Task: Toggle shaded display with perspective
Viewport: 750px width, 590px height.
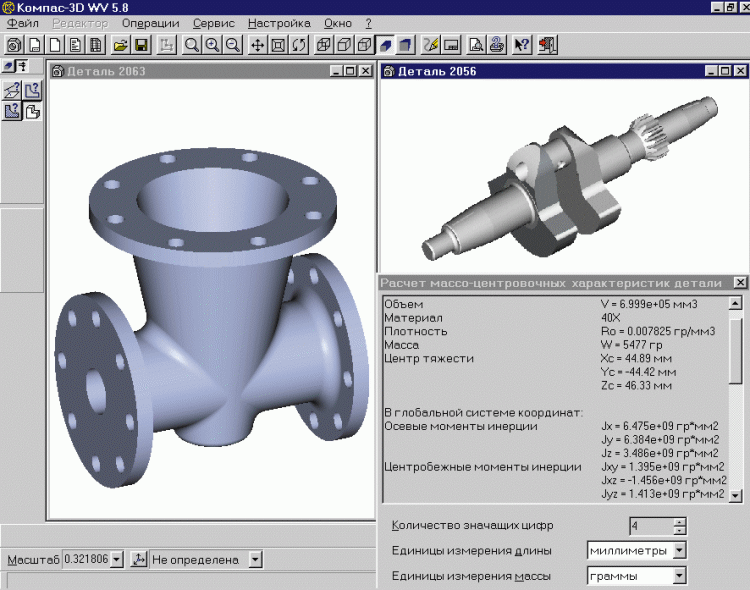Action: coord(406,45)
